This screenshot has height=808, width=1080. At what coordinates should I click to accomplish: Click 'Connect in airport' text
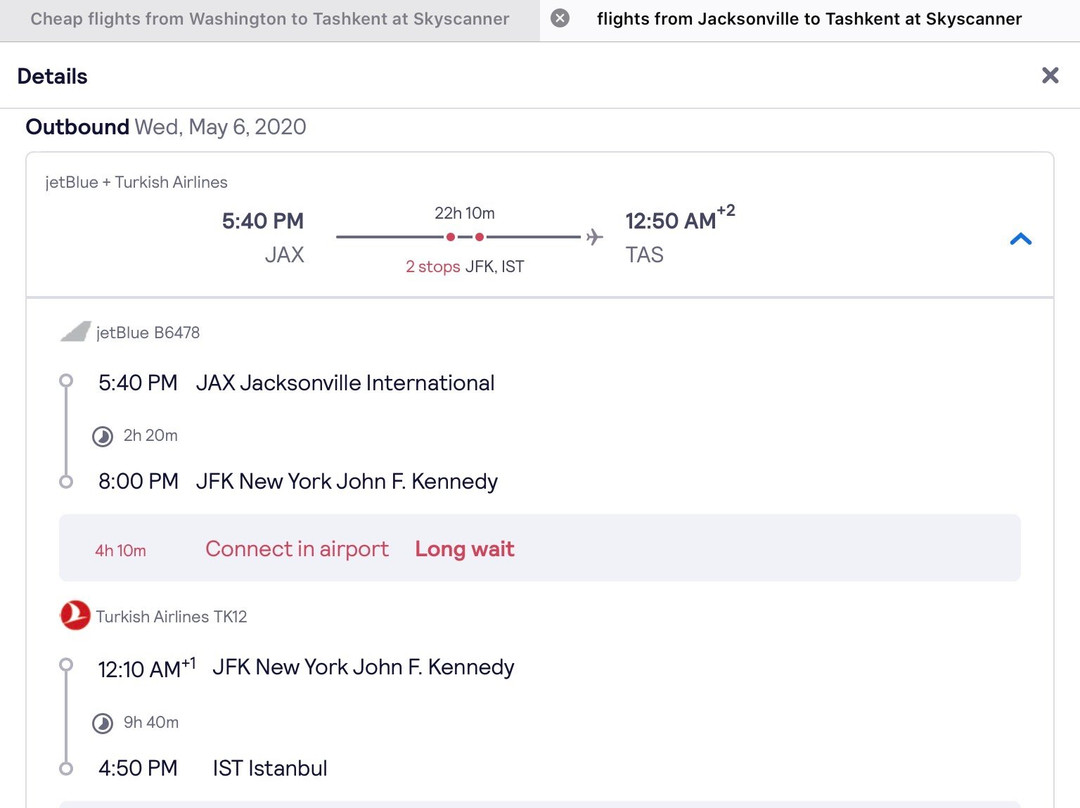click(297, 549)
